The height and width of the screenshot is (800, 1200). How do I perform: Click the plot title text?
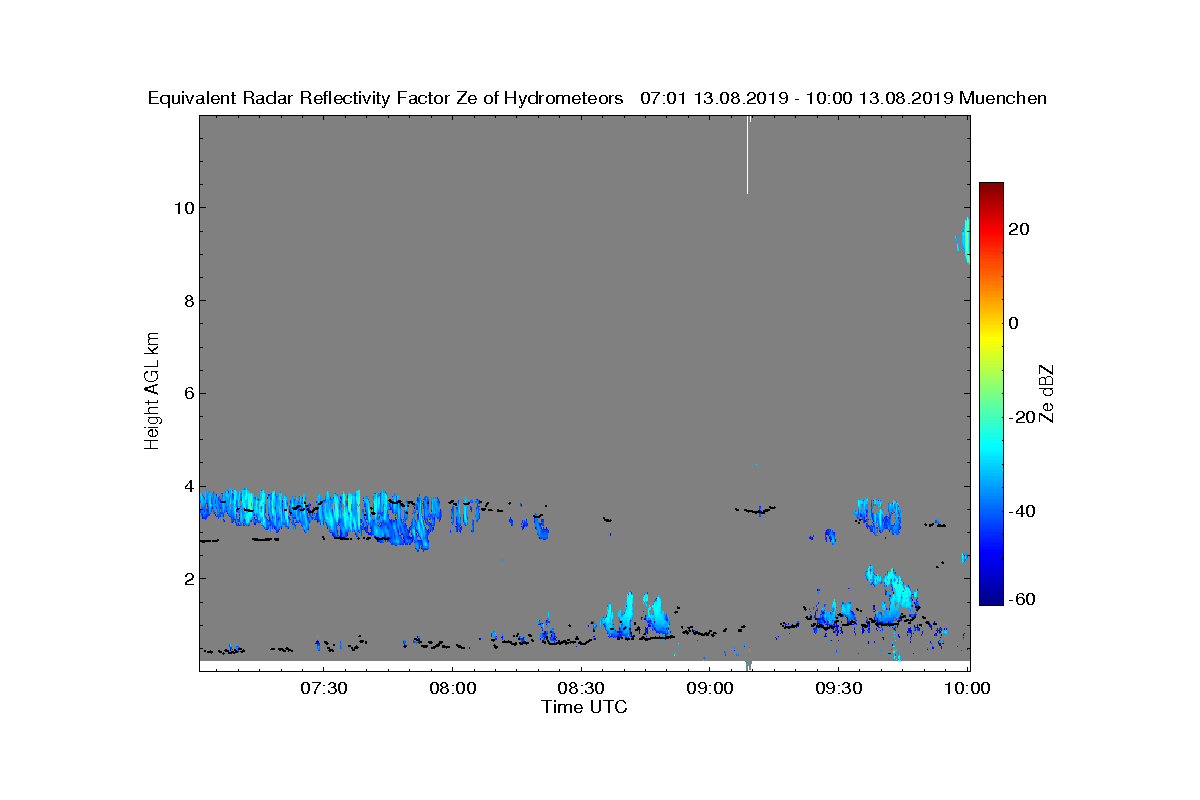coord(597,98)
